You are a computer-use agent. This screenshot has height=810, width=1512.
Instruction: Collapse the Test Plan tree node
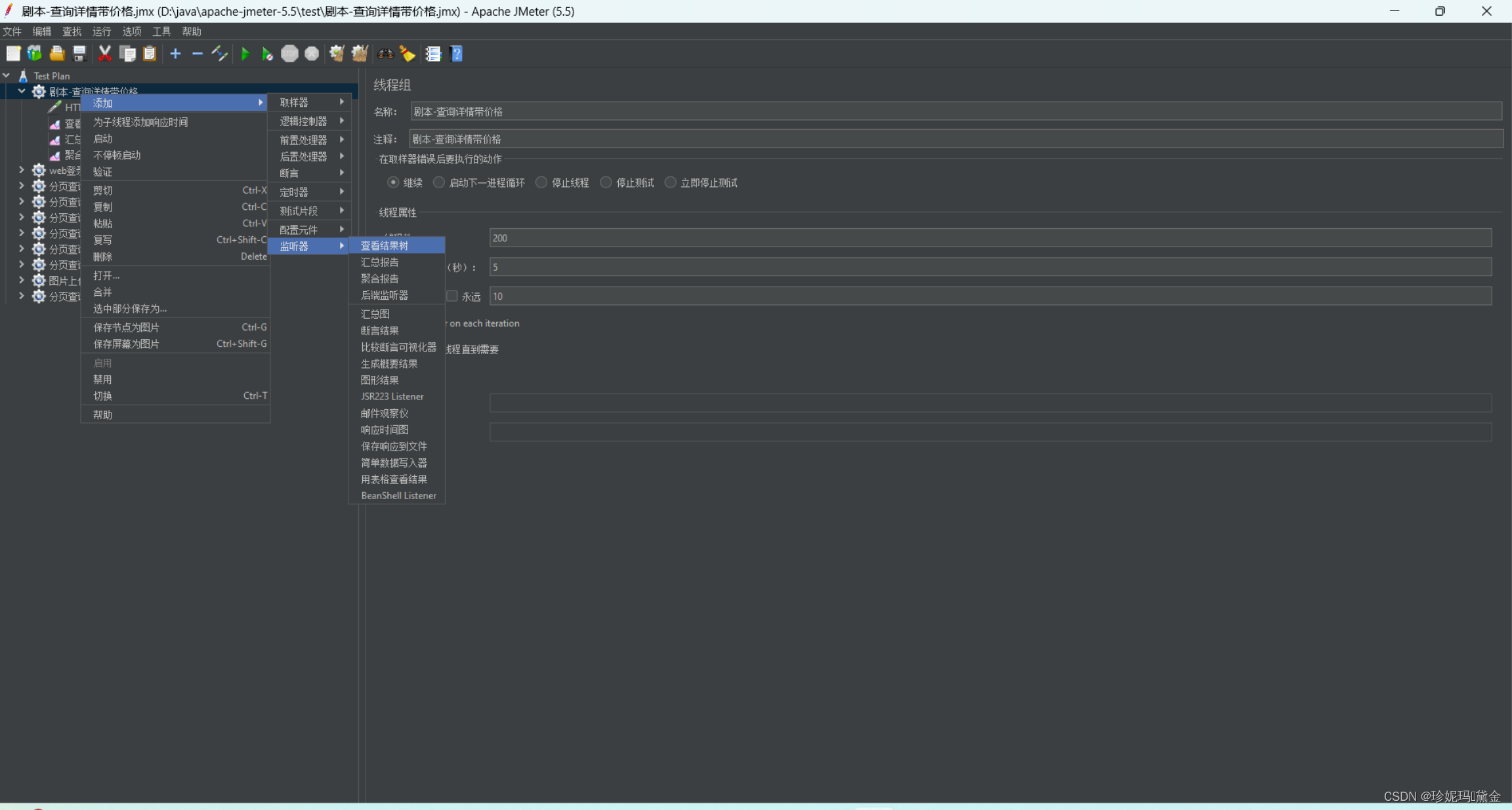[x=7, y=75]
